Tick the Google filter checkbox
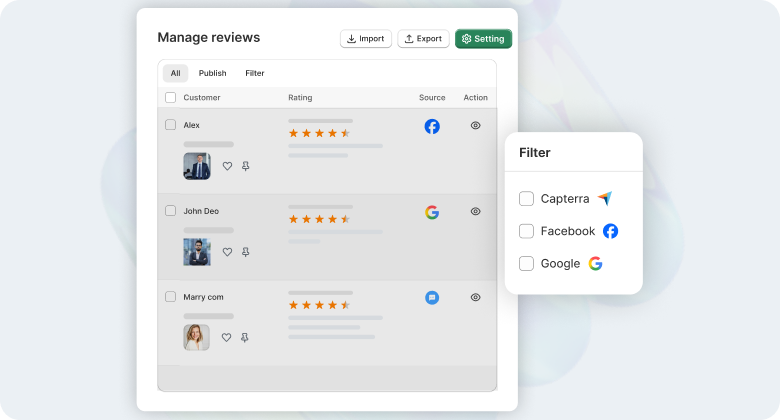Image resolution: width=780 pixels, height=420 pixels. pos(526,264)
